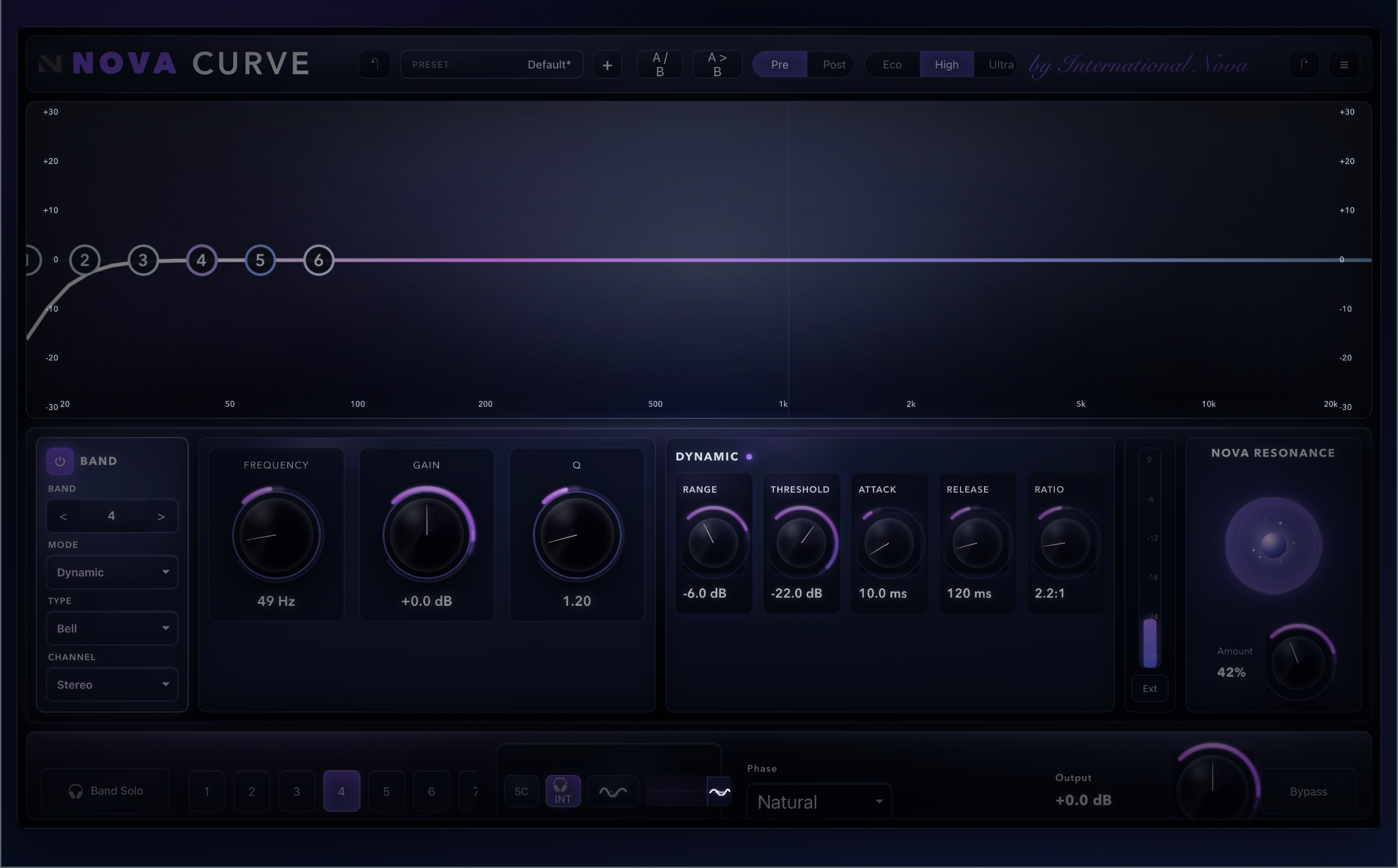Screen dimensions: 1398x868
Task: Click the Nova Resonance orb
Action: pyautogui.click(x=1273, y=546)
